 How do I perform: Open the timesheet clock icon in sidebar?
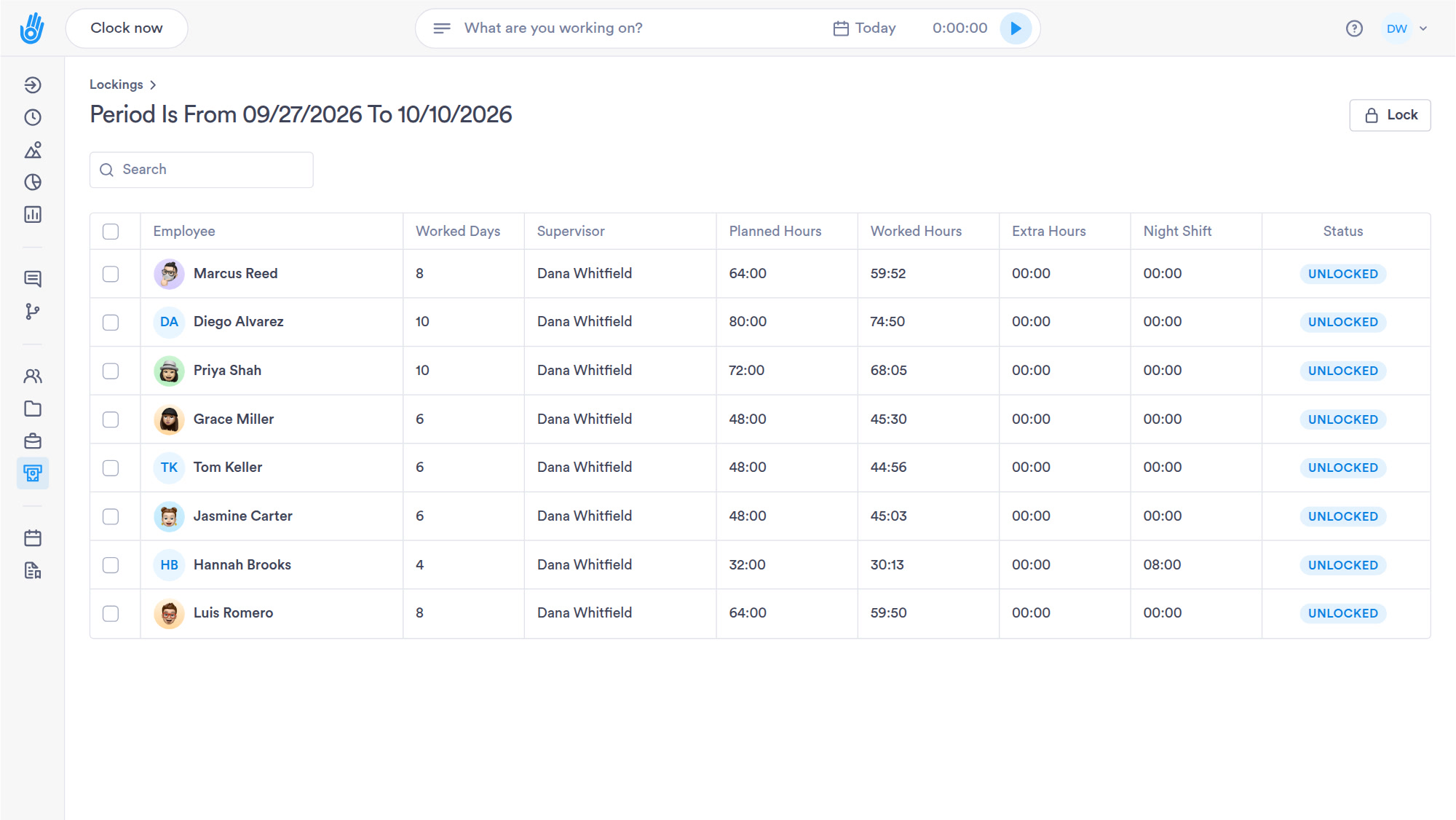click(x=33, y=117)
